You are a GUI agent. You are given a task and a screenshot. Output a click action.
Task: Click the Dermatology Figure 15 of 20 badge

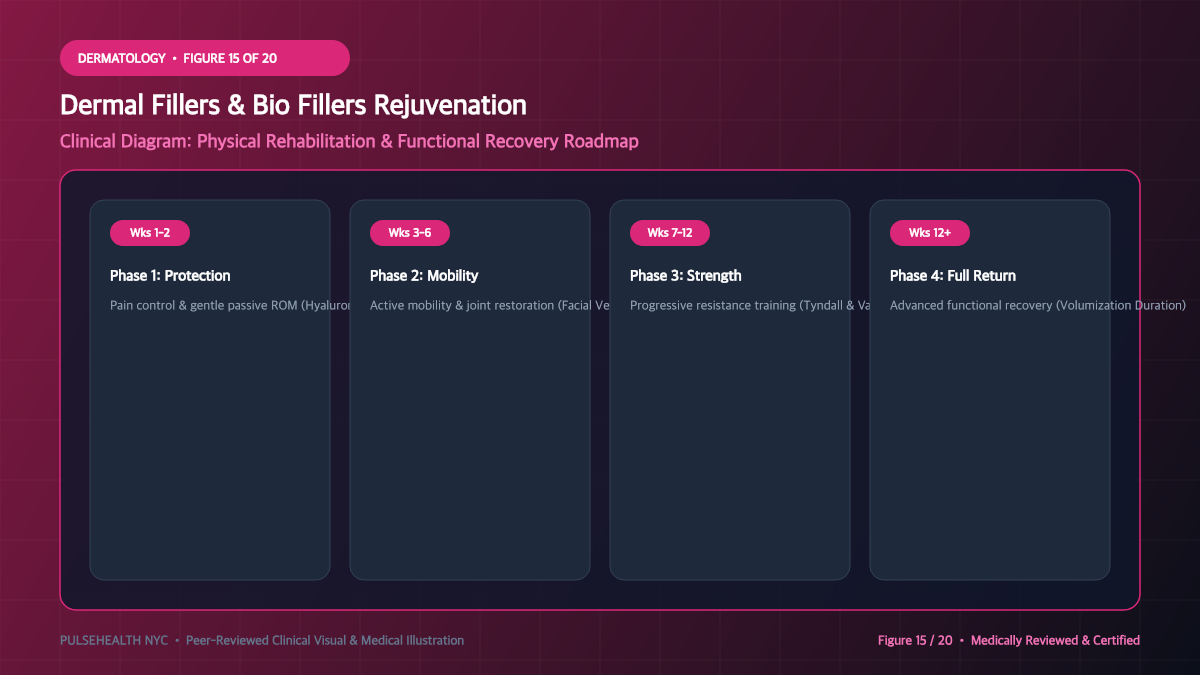click(205, 58)
